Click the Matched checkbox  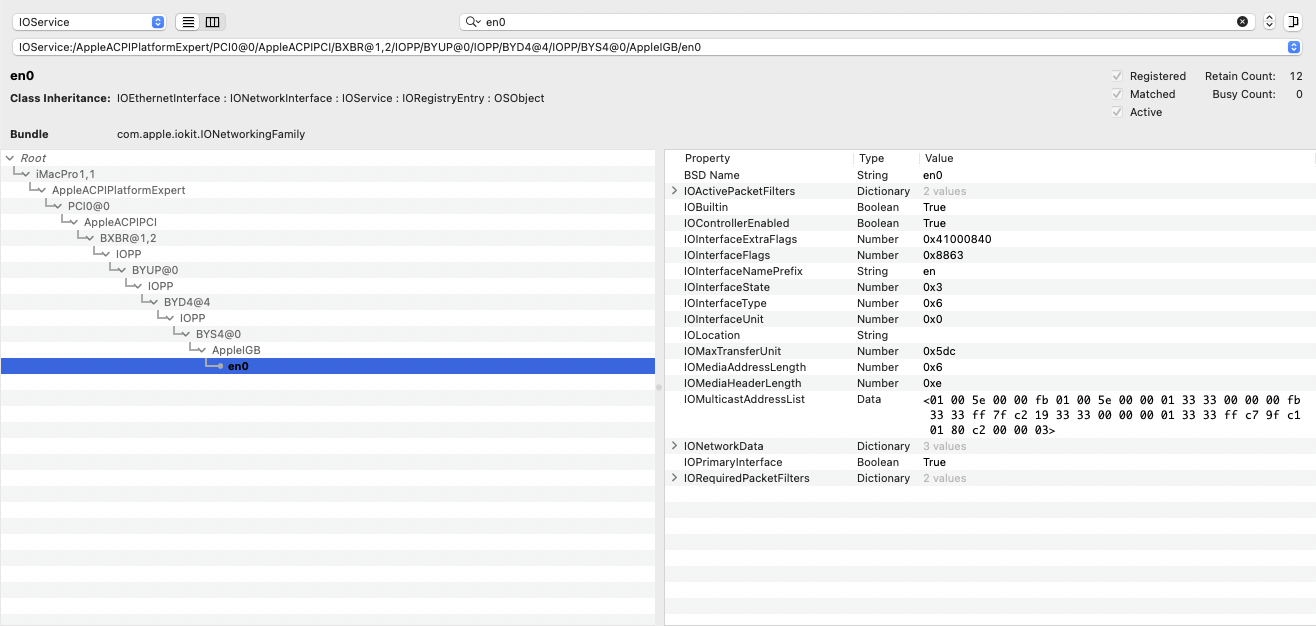tap(1117, 94)
